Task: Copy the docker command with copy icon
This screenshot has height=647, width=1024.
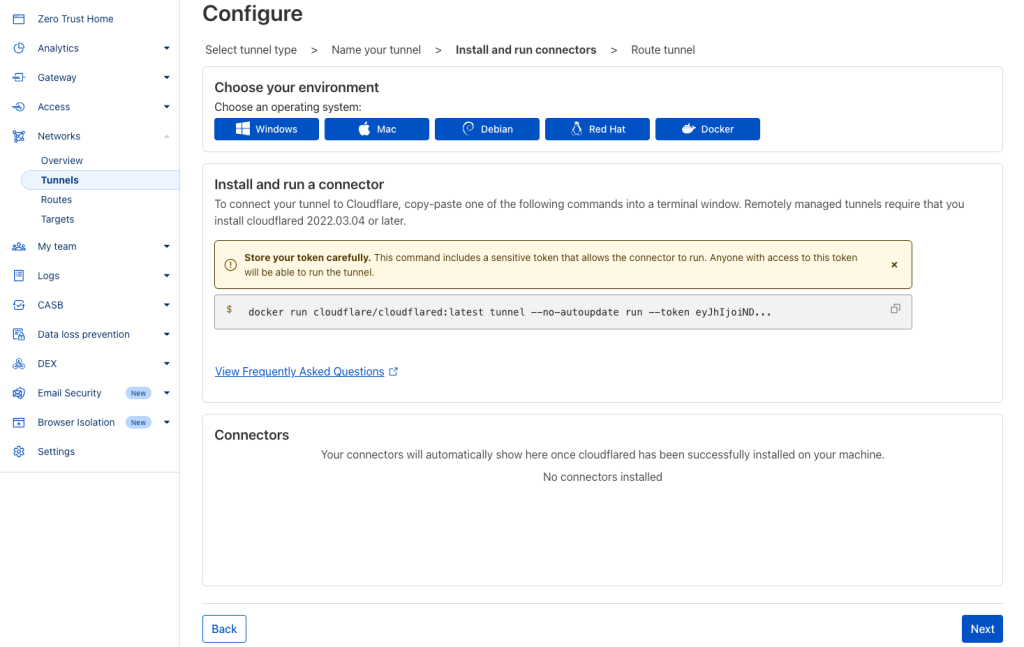Action: pos(895,309)
